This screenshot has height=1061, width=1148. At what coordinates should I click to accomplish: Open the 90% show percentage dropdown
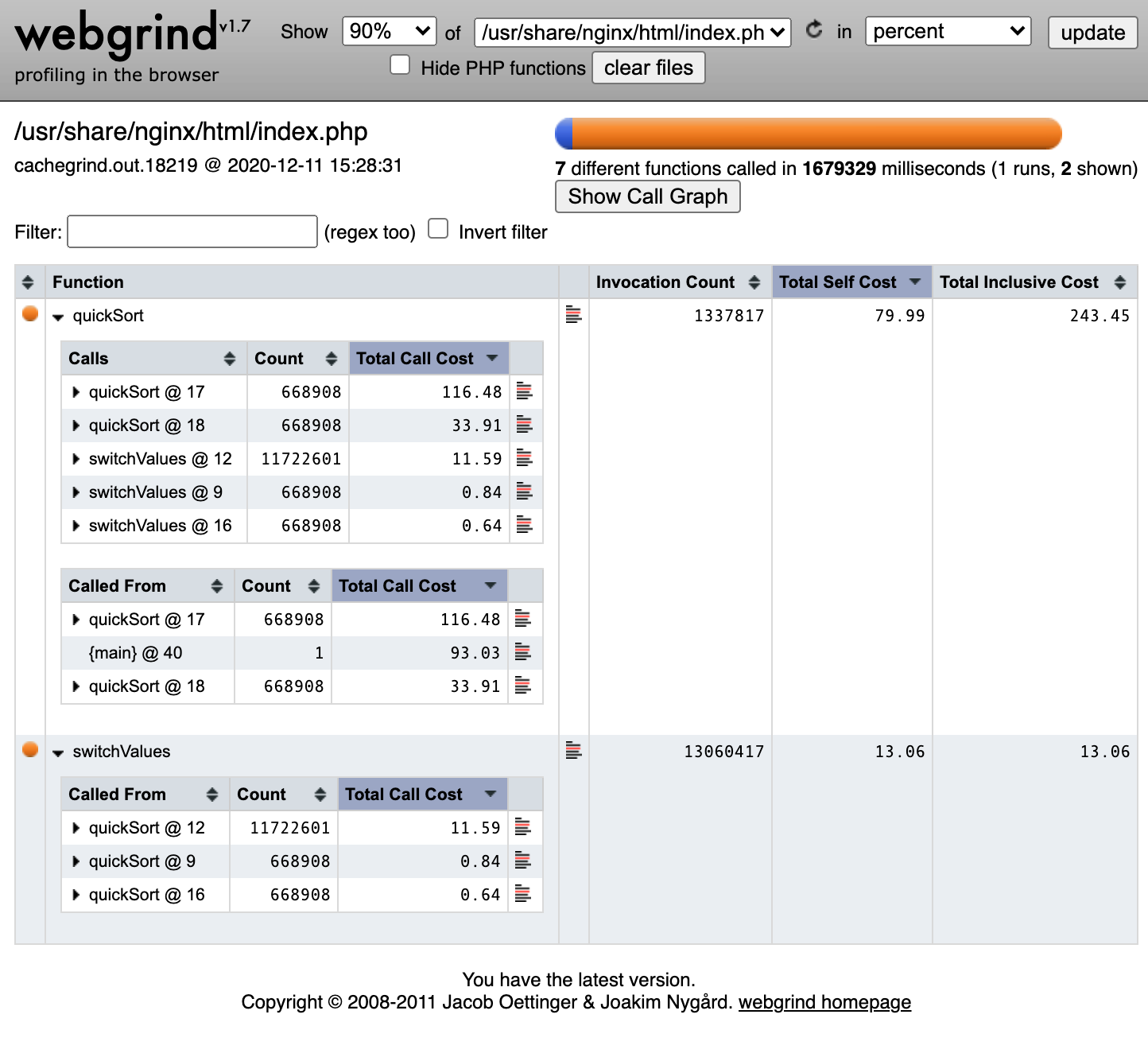(x=389, y=32)
